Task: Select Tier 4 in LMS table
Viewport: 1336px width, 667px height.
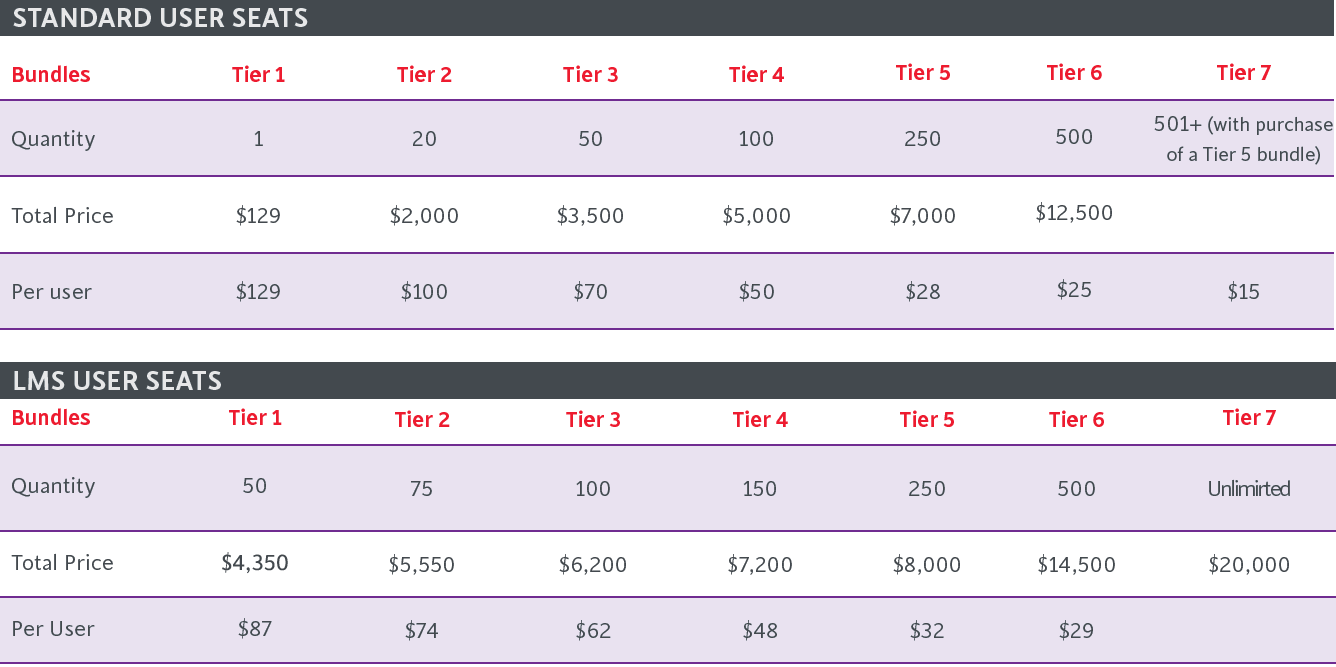Action: point(760,420)
